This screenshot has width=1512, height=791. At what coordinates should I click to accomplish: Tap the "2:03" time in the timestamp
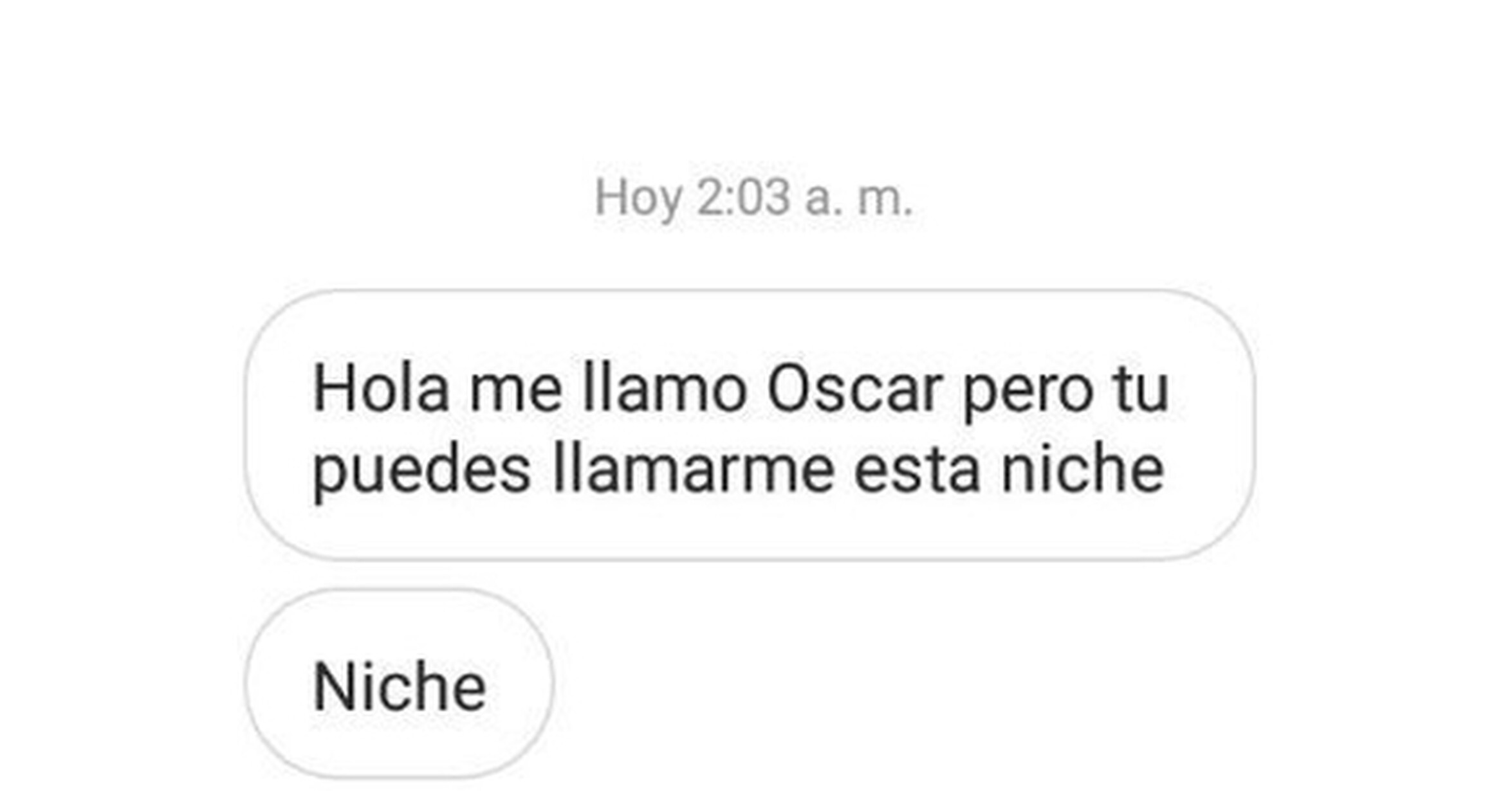(x=743, y=197)
